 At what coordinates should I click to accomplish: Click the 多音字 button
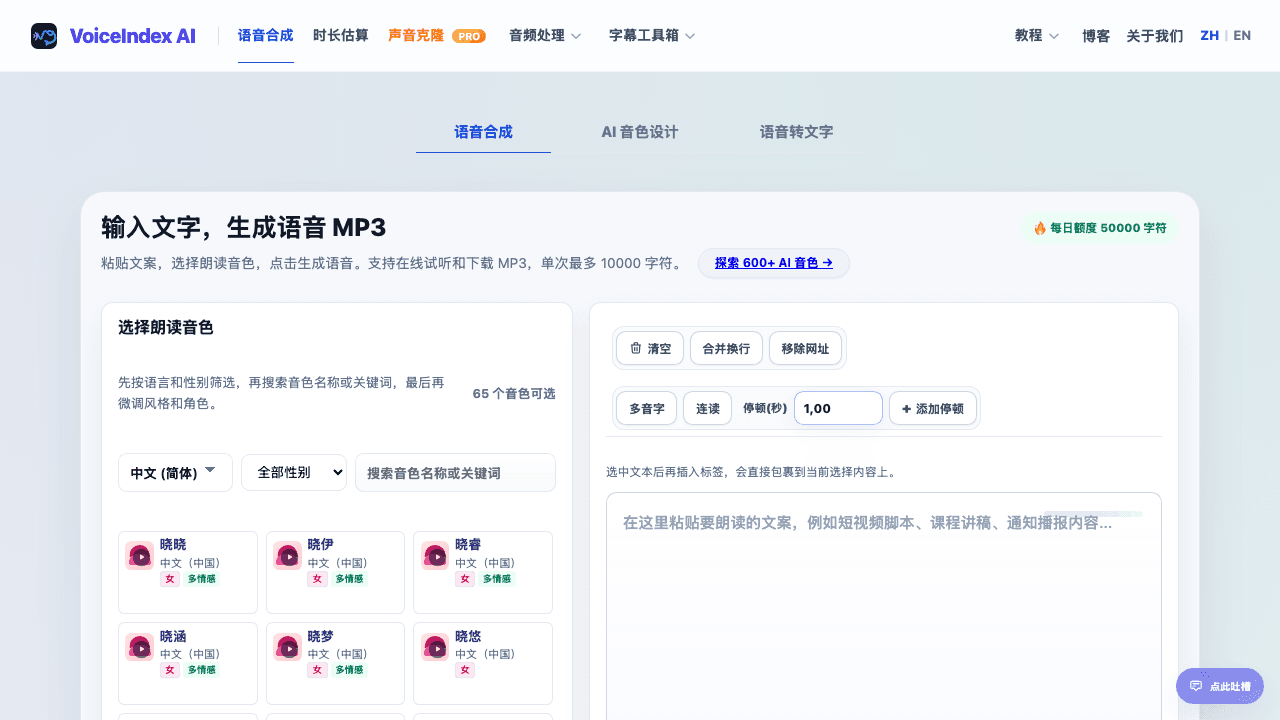pyautogui.click(x=647, y=408)
